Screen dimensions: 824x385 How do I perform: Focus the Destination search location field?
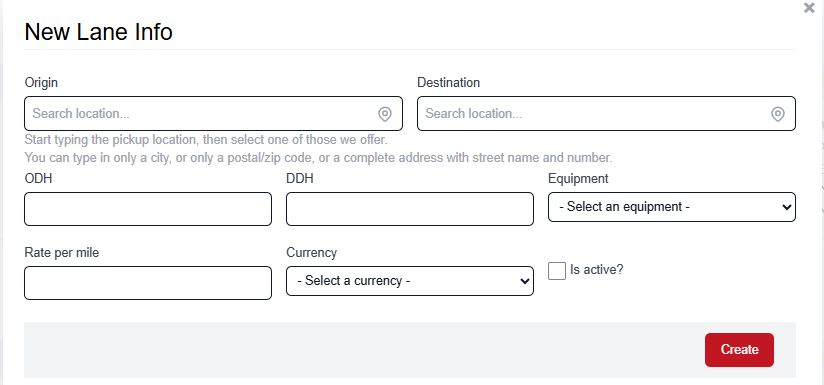point(606,113)
